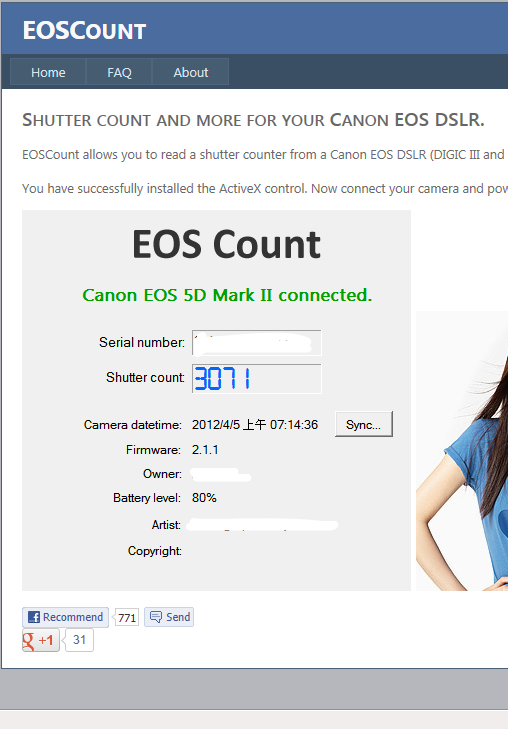
Task: Click the battery level value 80%
Action: [x=204, y=498]
